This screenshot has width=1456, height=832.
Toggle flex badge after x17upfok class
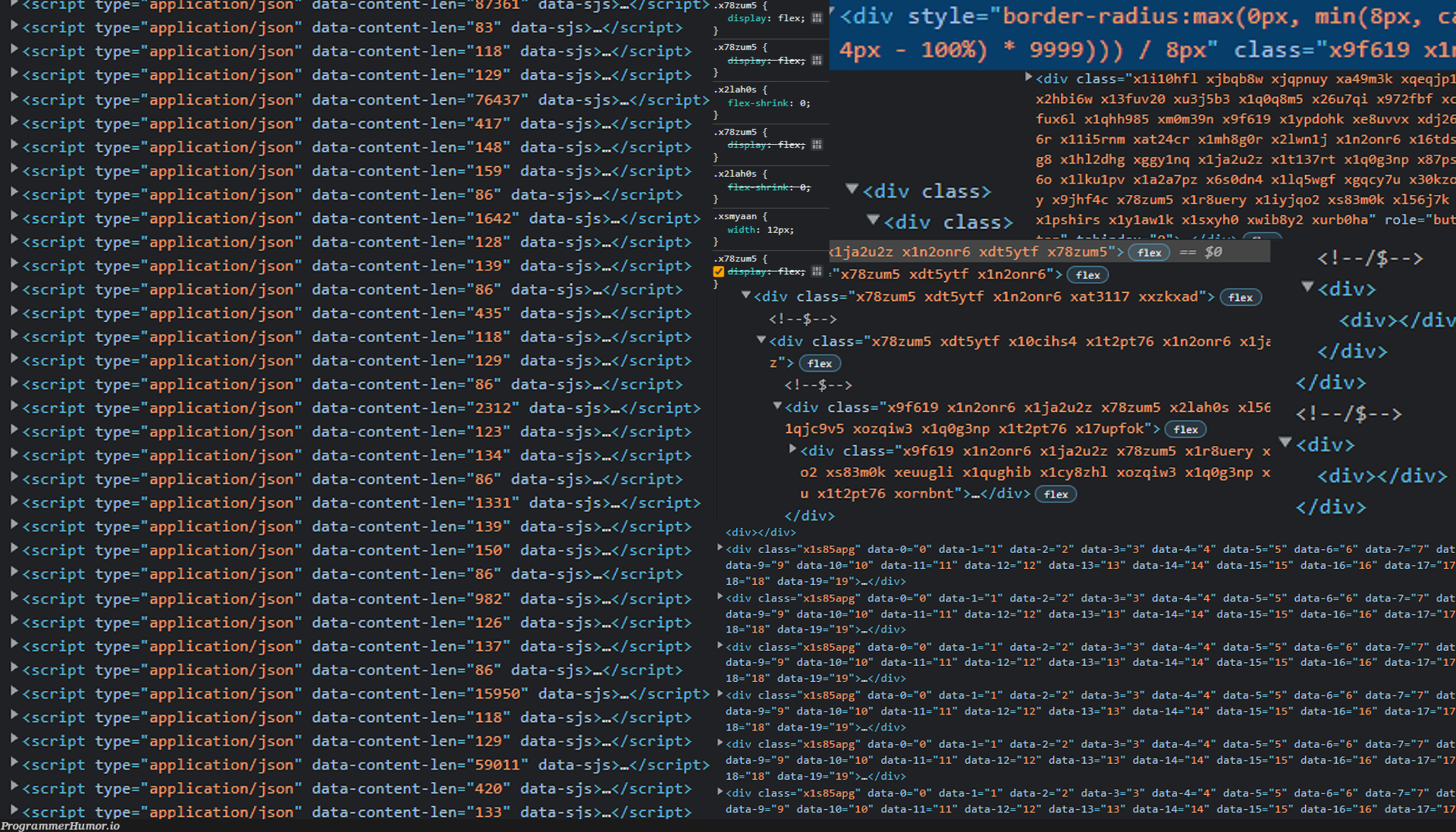click(x=1185, y=429)
